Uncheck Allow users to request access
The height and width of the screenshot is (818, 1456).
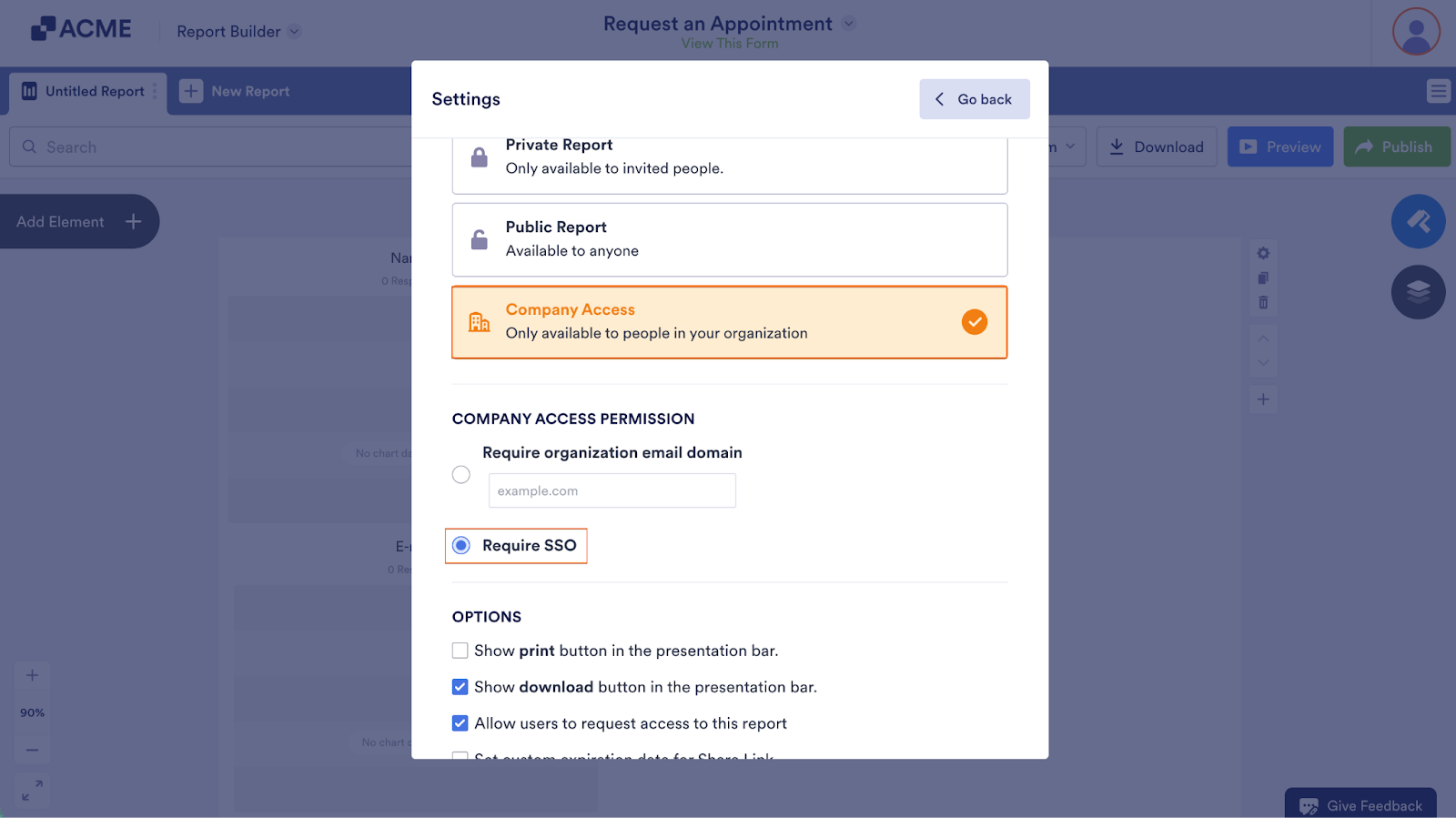460,723
